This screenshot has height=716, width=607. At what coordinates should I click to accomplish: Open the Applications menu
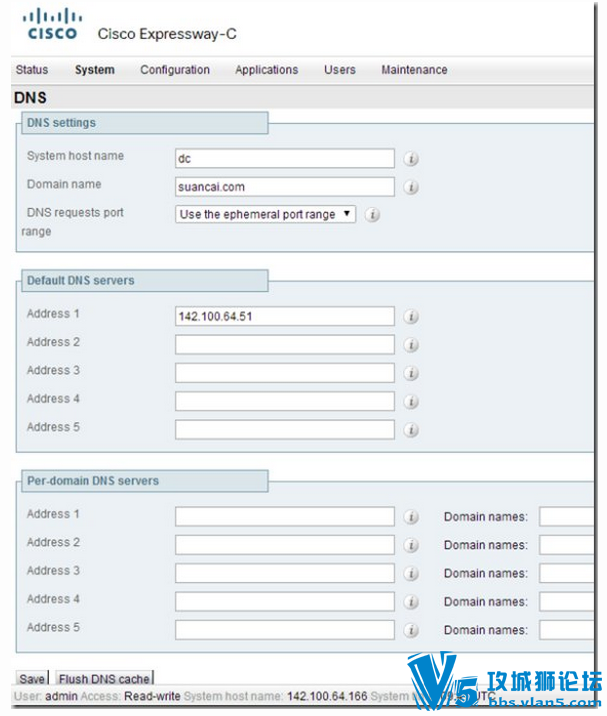pos(267,70)
